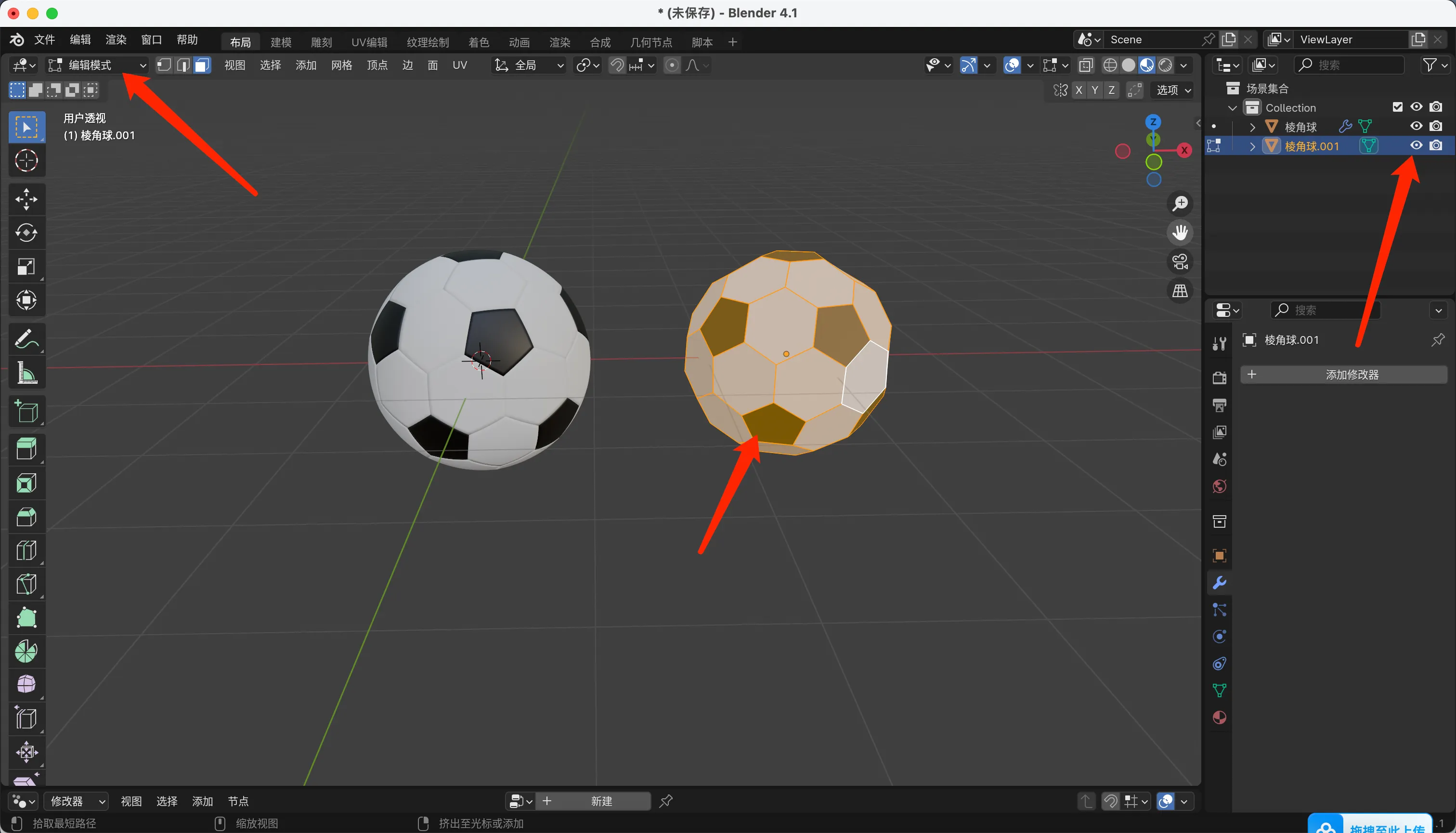The height and width of the screenshot is (833, 1456).
Task: Switch to the UV编辑 workspace tab
Action: click(369, 42)
